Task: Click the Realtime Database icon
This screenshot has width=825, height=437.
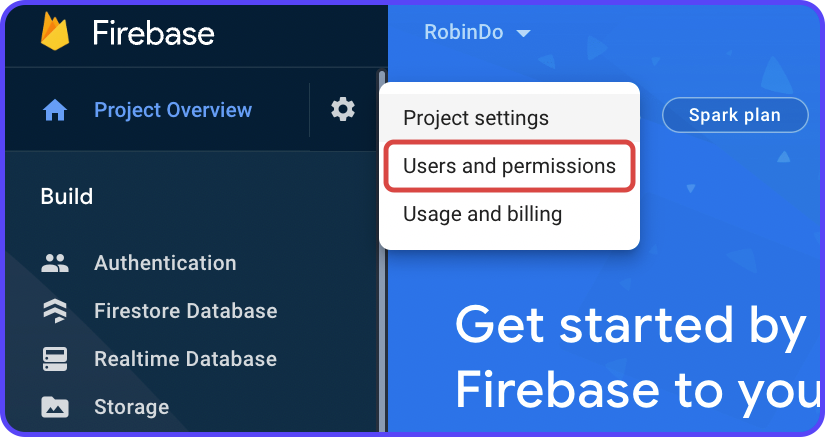Action: 55,359
